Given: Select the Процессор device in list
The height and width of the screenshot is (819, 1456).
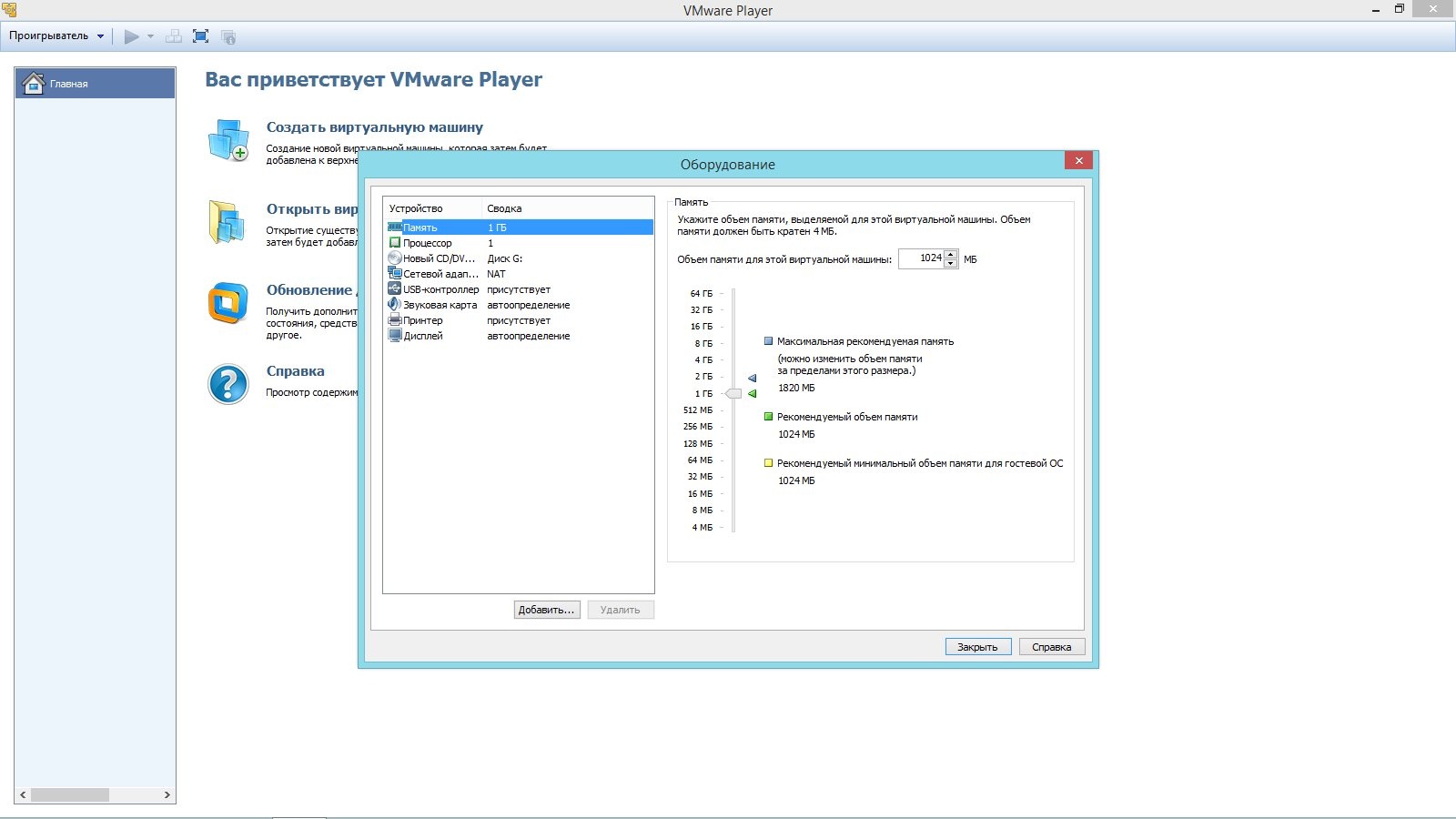Looking at the screenshot, I should [427, 243].
